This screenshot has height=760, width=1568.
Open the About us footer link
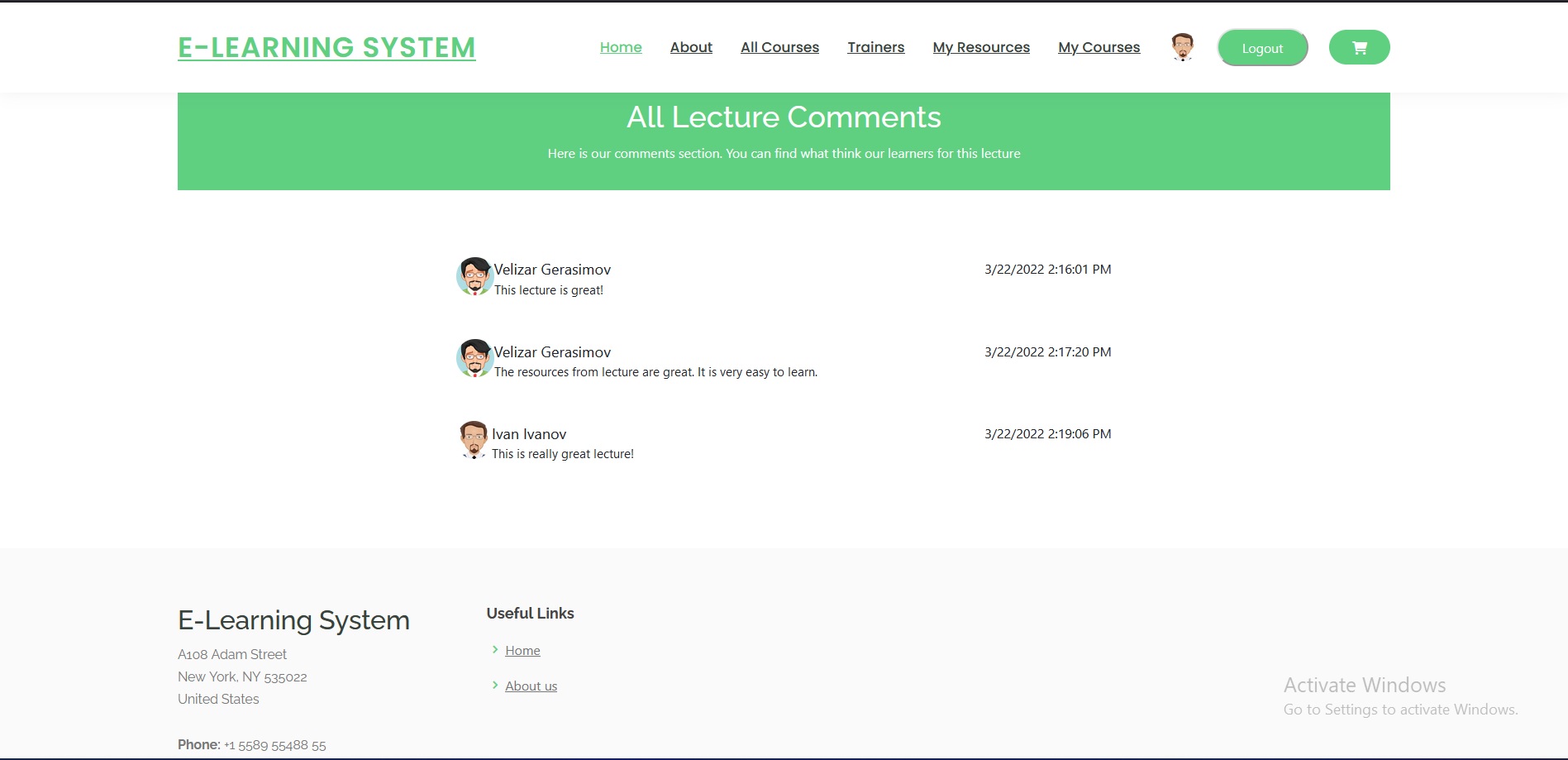click(531, 686)
